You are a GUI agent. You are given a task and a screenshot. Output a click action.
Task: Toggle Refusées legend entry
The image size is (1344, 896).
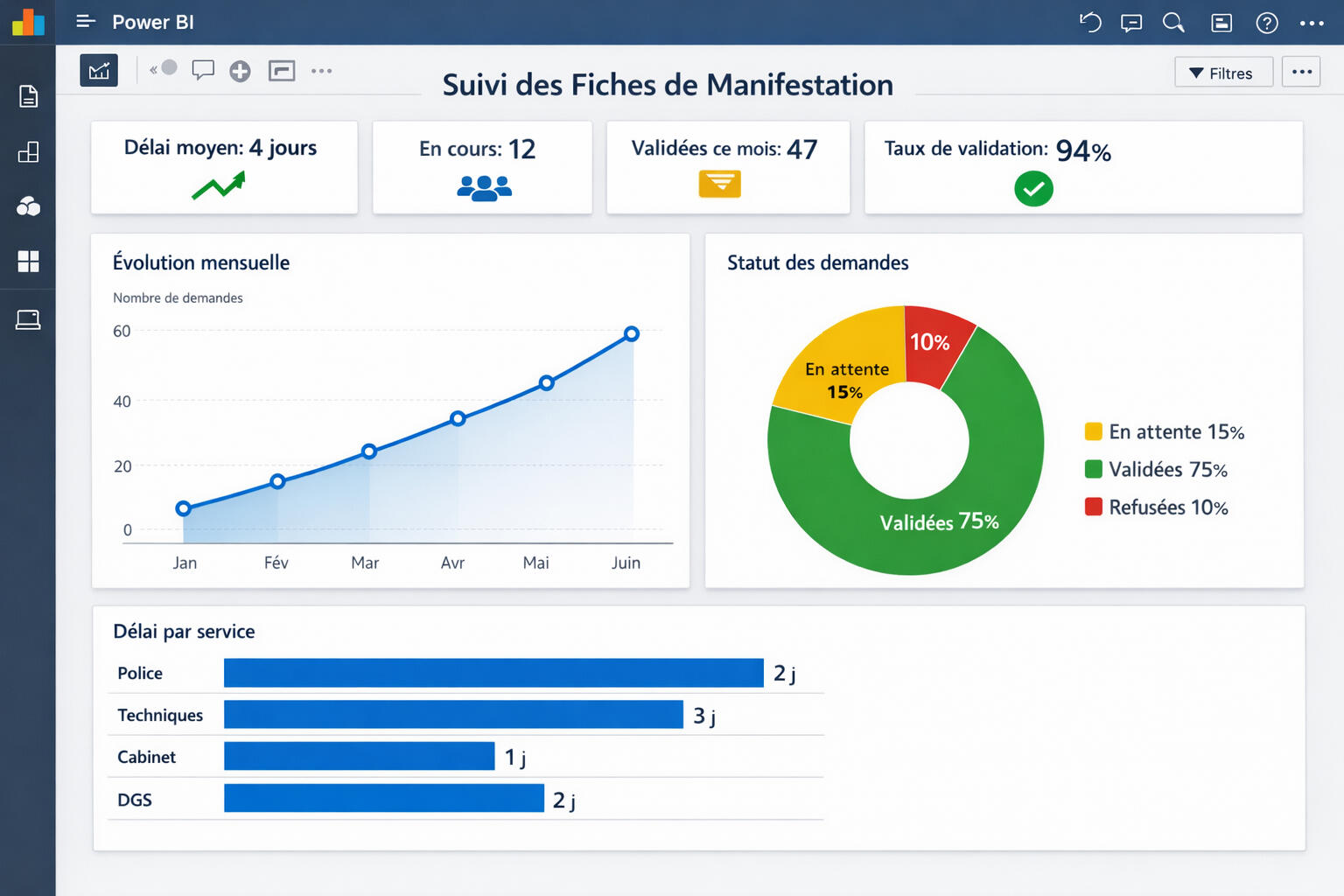point(1156,507)
